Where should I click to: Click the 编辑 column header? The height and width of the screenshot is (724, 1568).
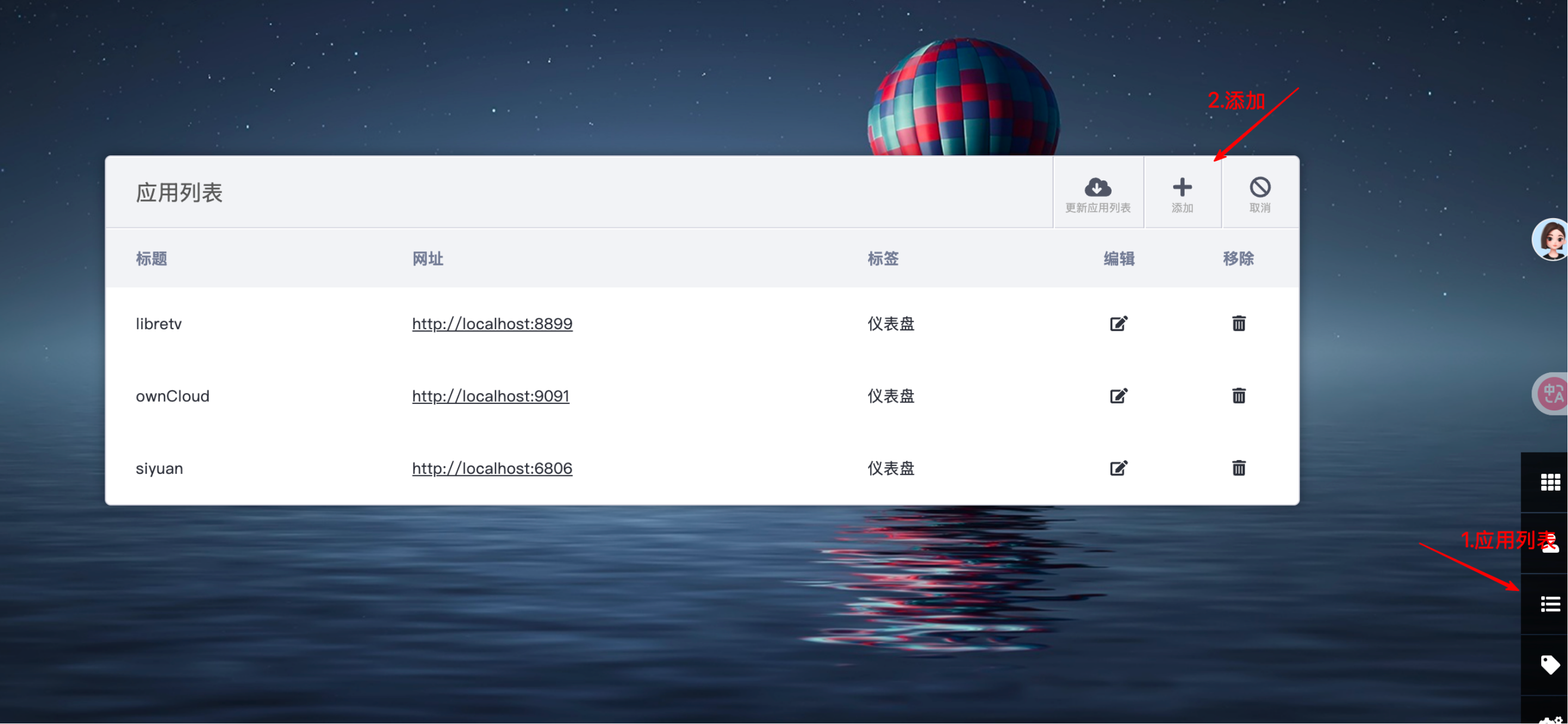click(1119, 259)
